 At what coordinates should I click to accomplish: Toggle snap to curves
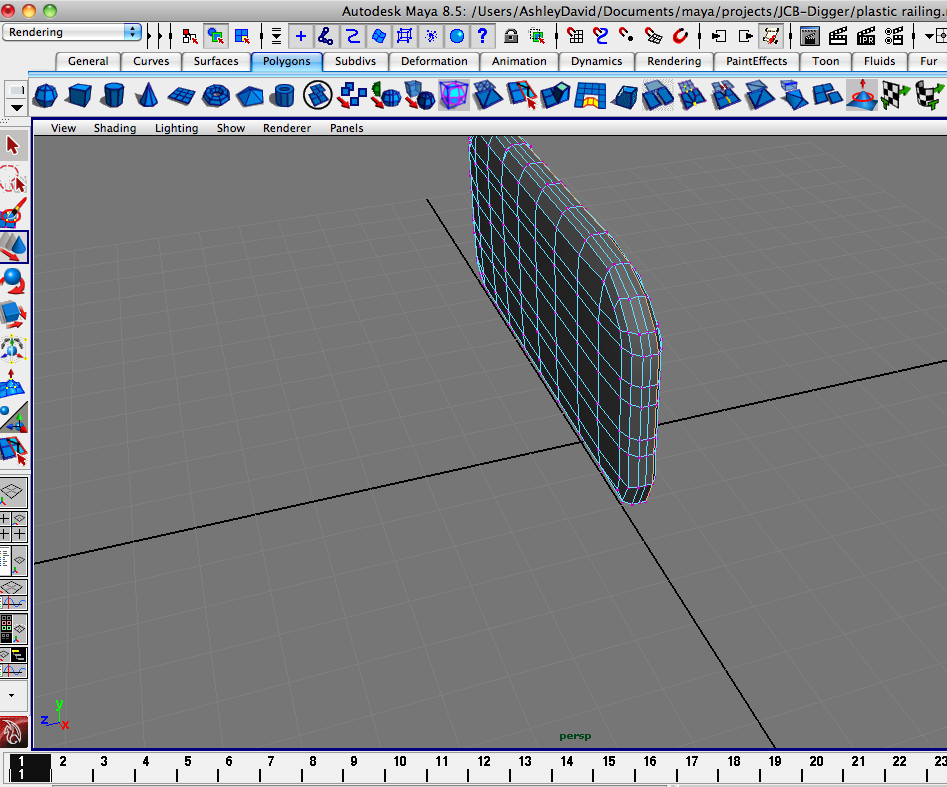coord(601,36)
